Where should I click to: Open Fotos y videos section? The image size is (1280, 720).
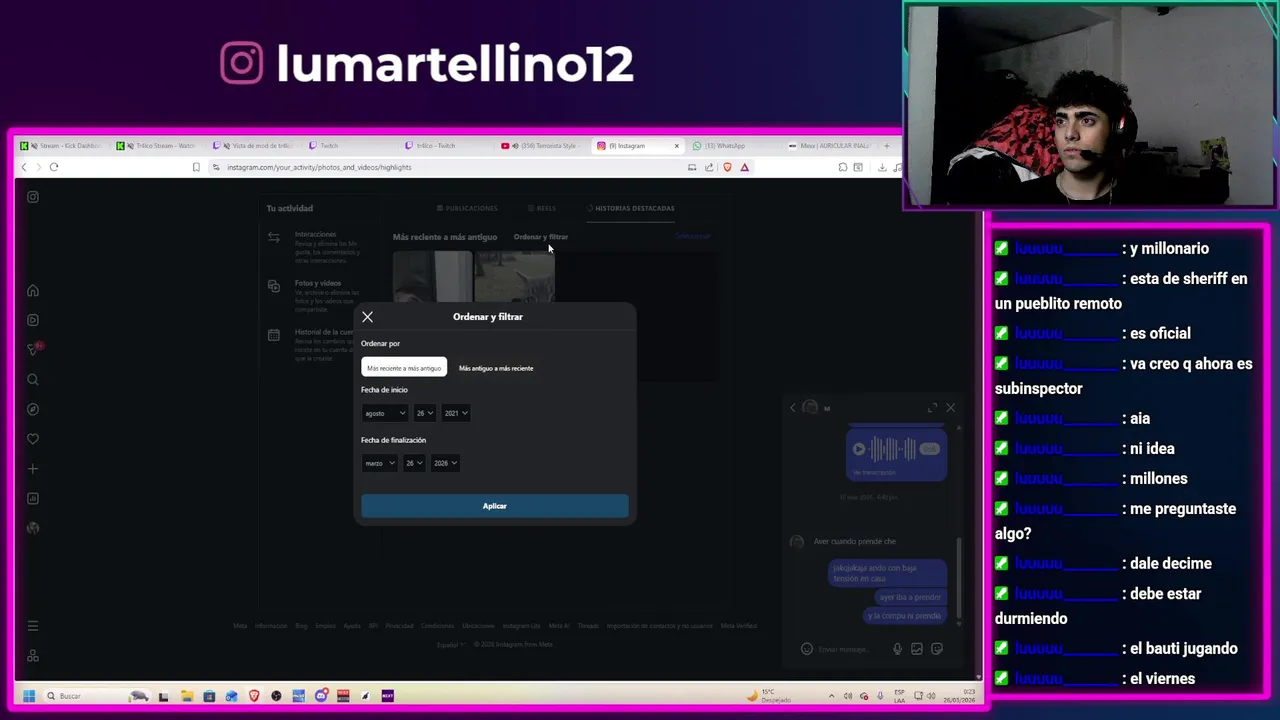pos(315,295)
